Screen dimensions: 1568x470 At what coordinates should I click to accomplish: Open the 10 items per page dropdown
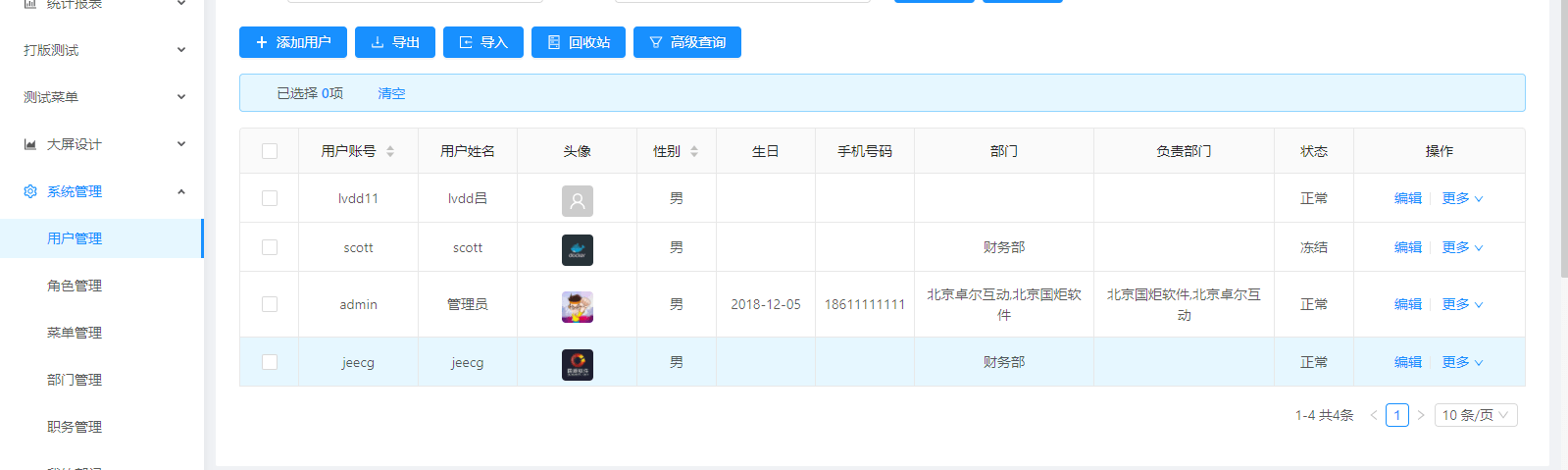(1475, 415)
